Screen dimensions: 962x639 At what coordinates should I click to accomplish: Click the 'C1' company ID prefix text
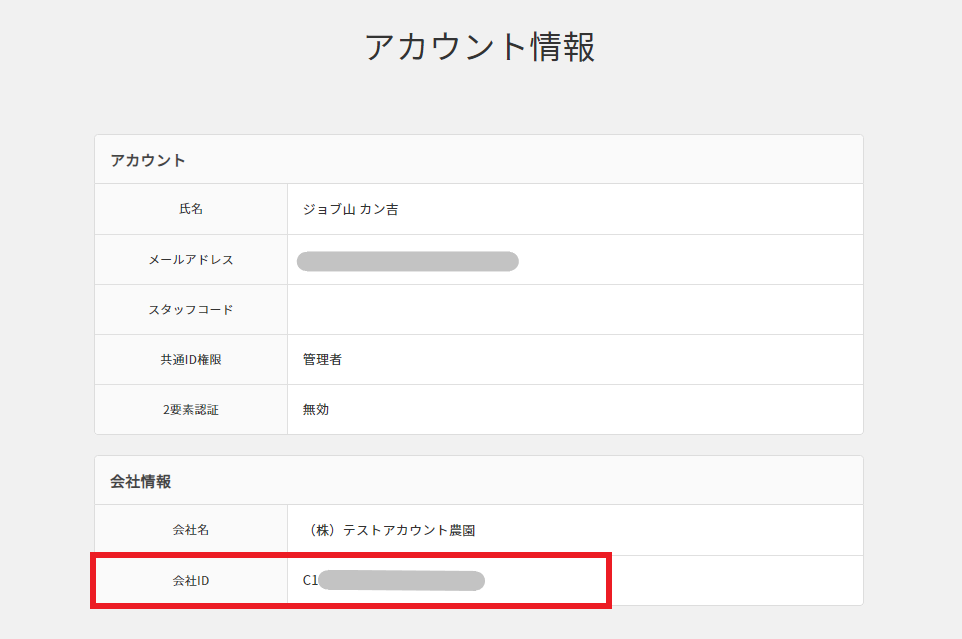(310, 581)
